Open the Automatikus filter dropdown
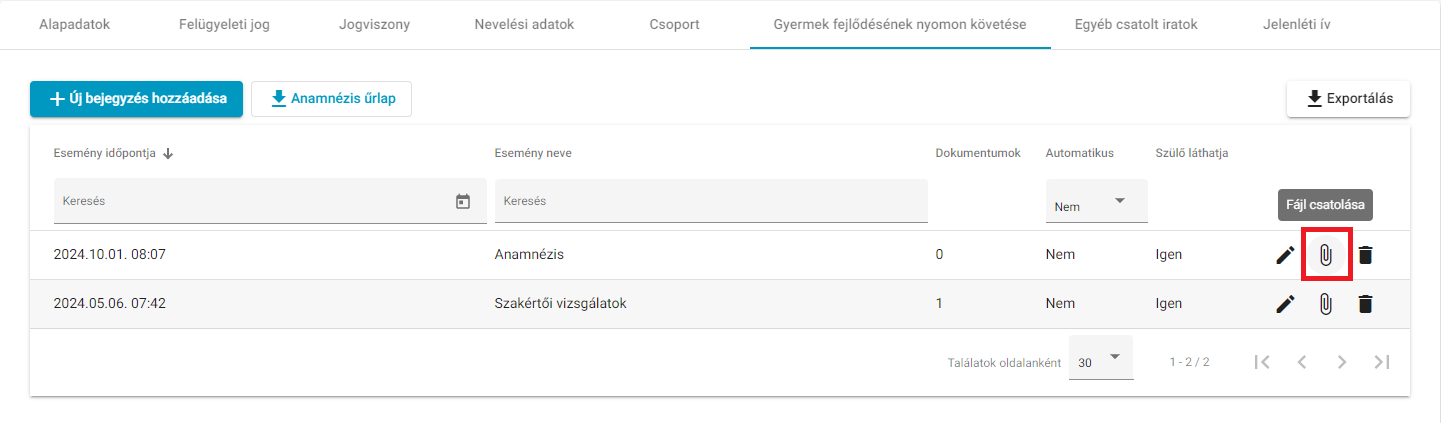The image size is (1441, 423). pyautogui.click(x=1096, y=202)
